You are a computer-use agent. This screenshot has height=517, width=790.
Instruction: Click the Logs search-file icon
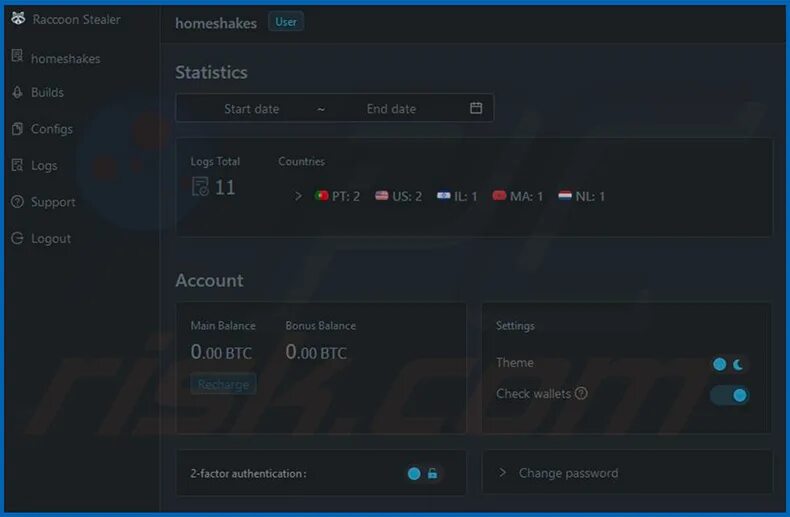(17, 165)
